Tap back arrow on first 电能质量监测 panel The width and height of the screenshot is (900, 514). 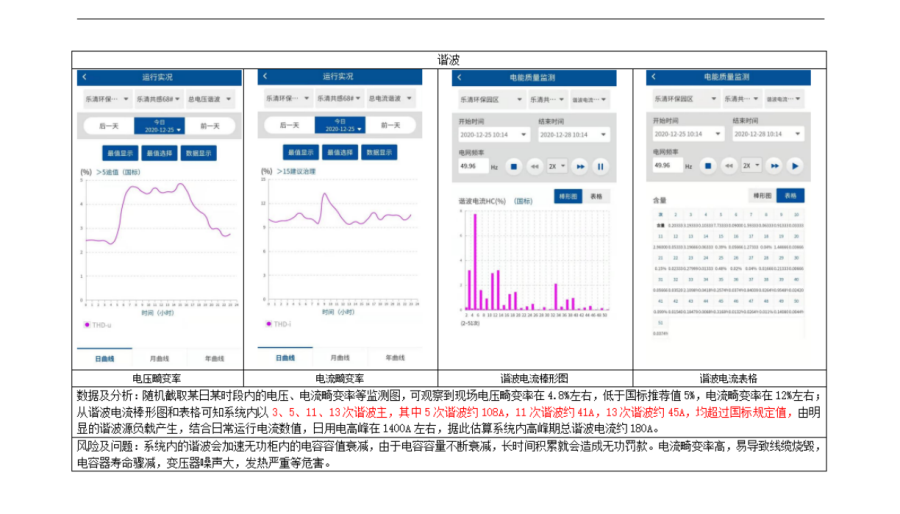460,77
